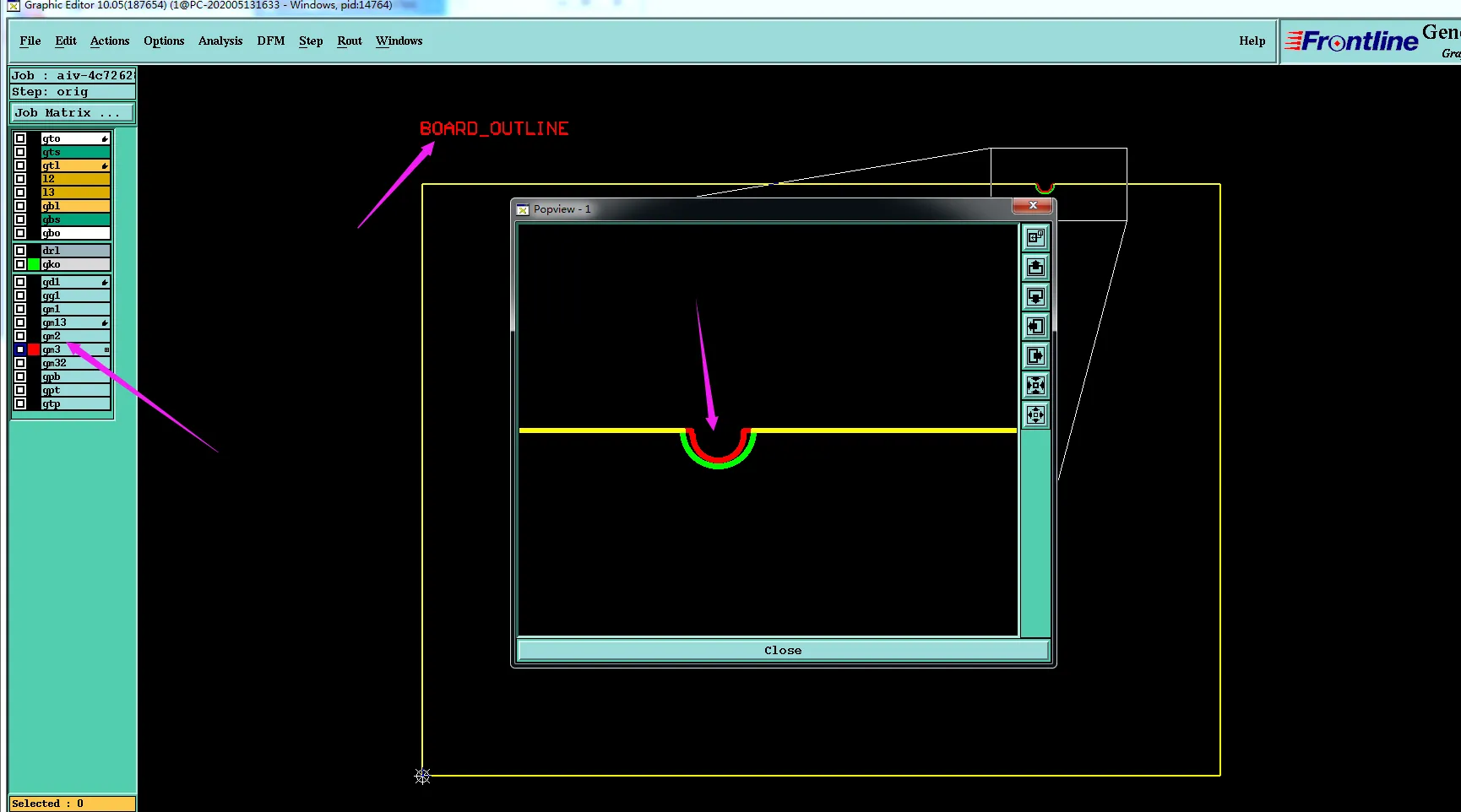Image resolution: width=1461 pixels, height=812 pixels.
Task: Select the gpb layer name
Action: click(76, 376)
